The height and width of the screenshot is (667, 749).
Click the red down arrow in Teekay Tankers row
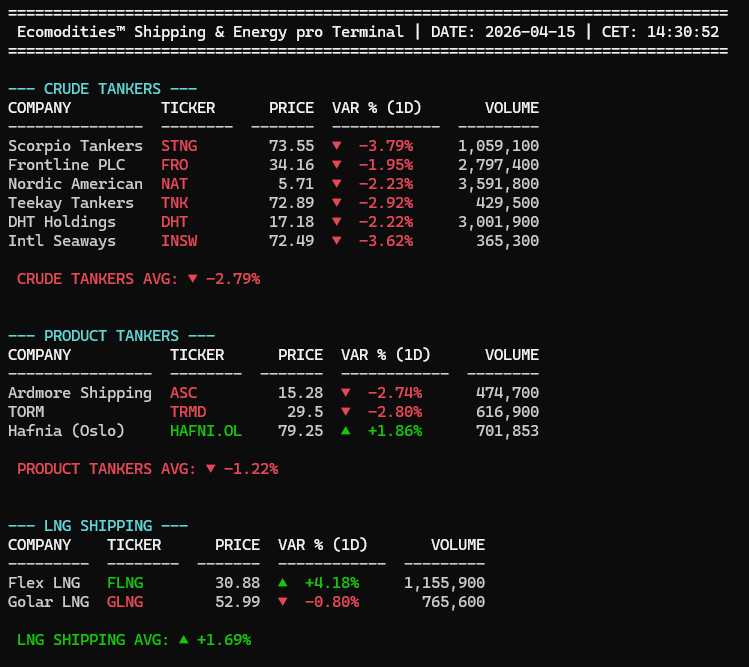click(337, 203)
